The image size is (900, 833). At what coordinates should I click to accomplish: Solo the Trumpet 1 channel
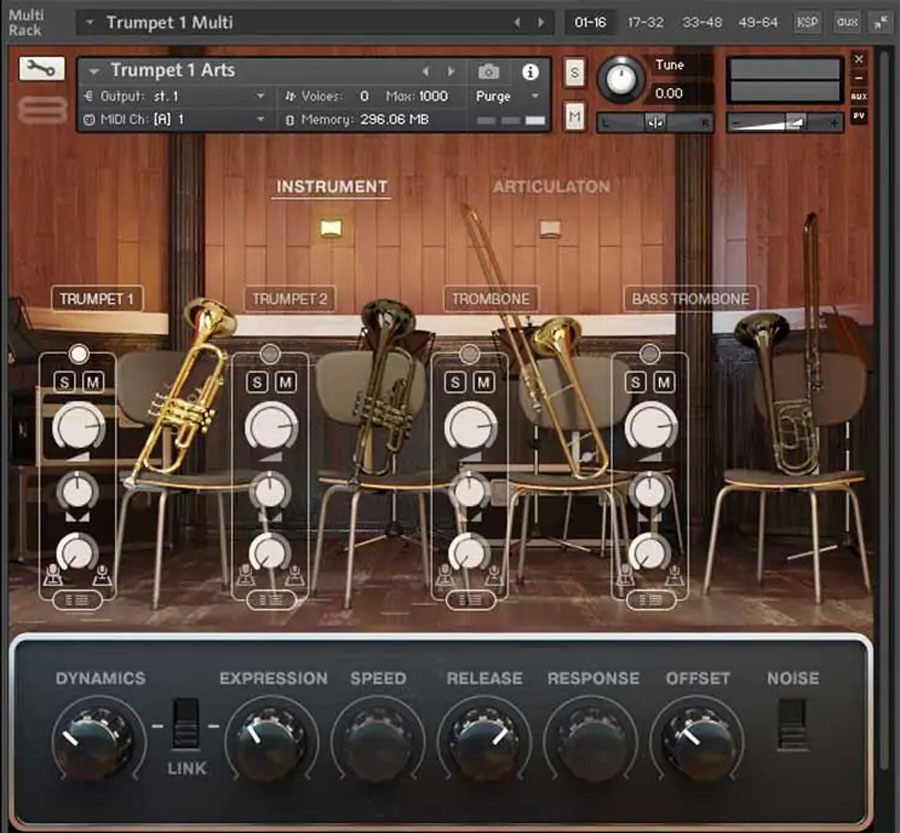(x=64, y=382)
